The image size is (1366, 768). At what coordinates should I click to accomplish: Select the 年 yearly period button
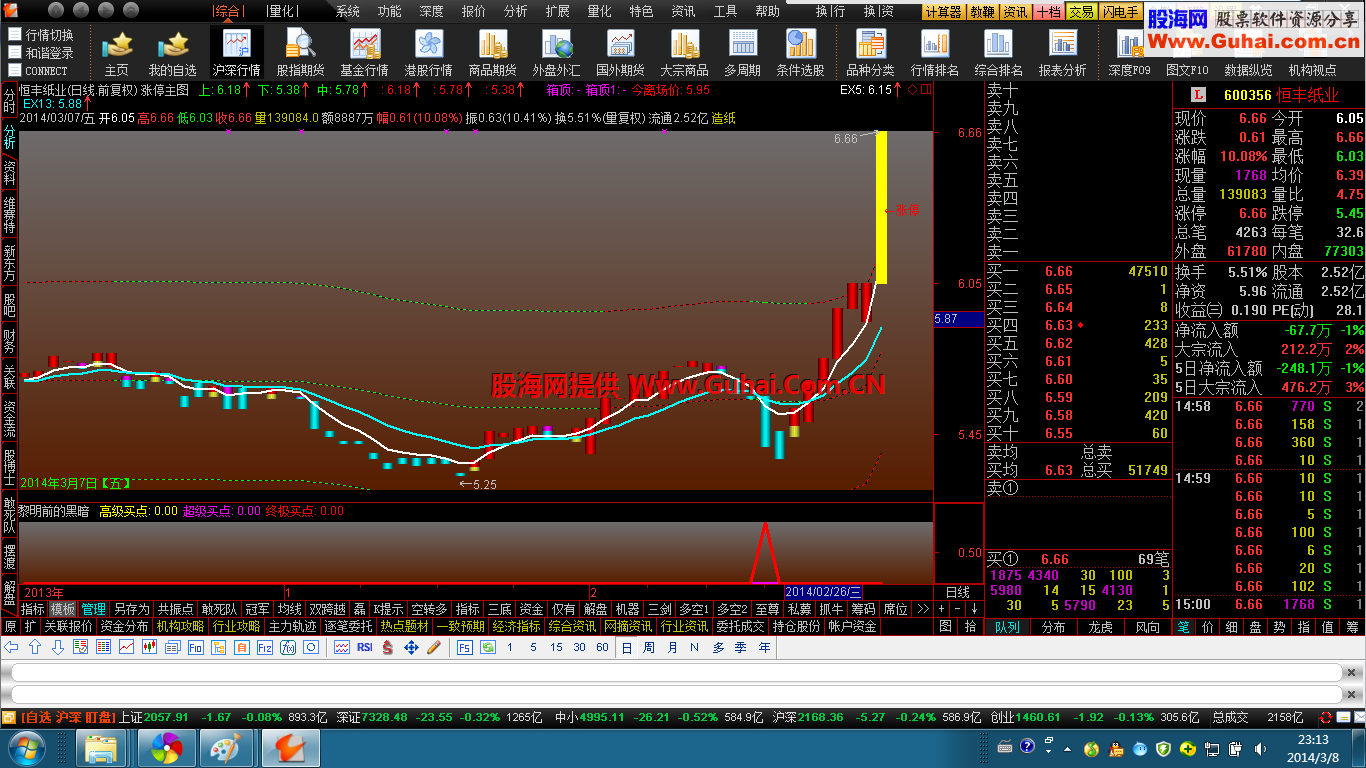click(x=764, y=647)
